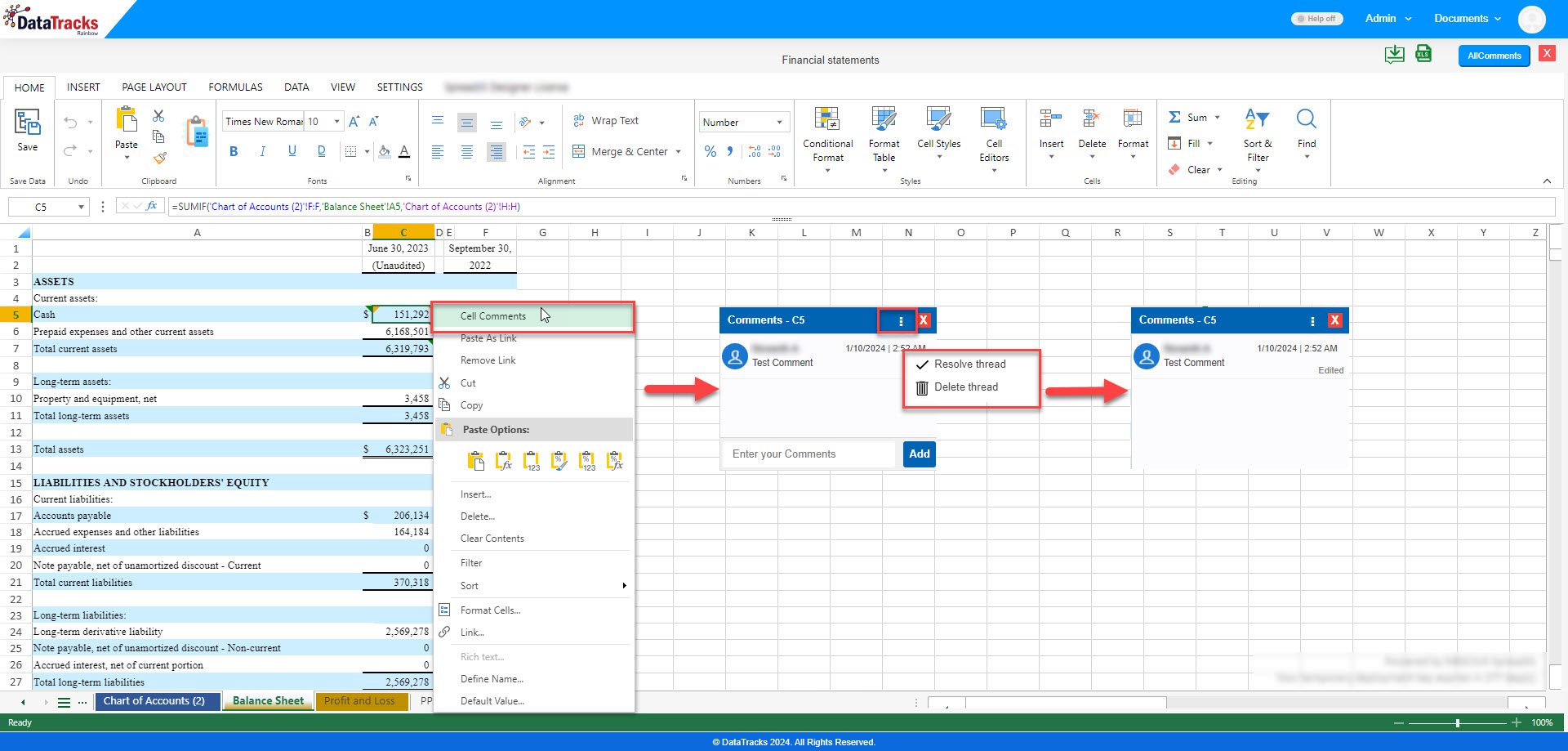Image resolution: width=1568 pixels, height=751 pixels.
Task: Click the formula bar input
Action: click(862, 208)
